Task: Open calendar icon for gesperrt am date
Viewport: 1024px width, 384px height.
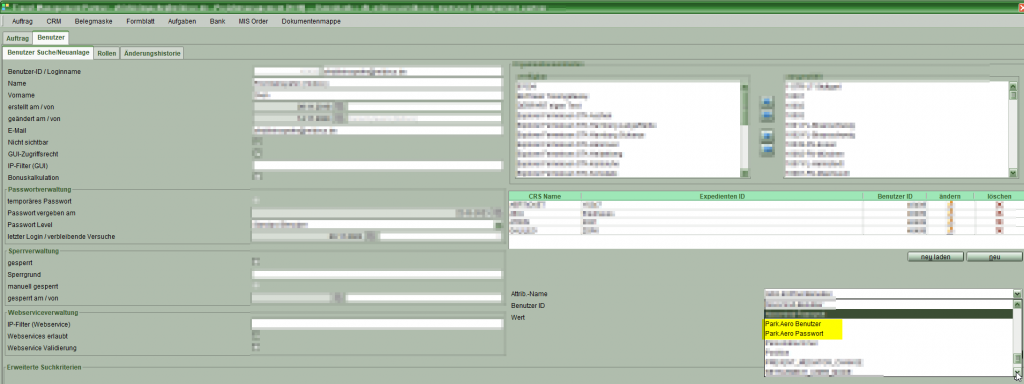Action: [339, 298]
